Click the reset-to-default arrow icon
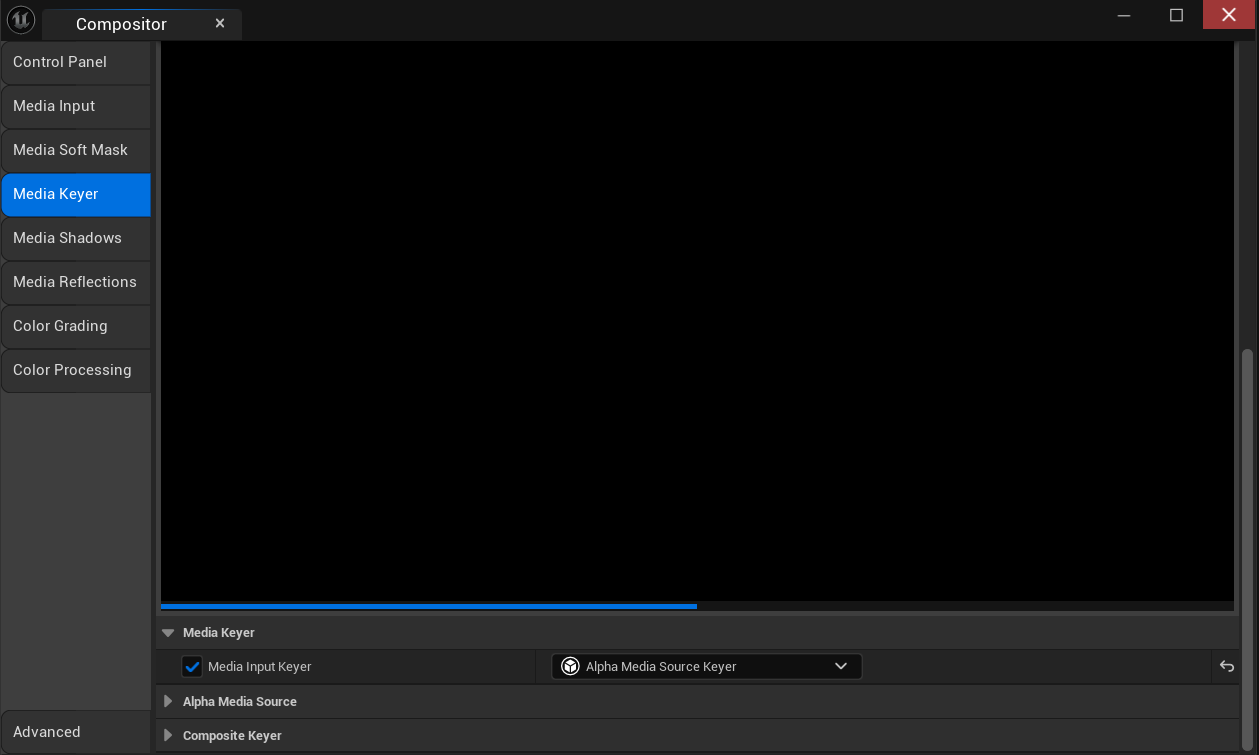 tap(1227, 667)
